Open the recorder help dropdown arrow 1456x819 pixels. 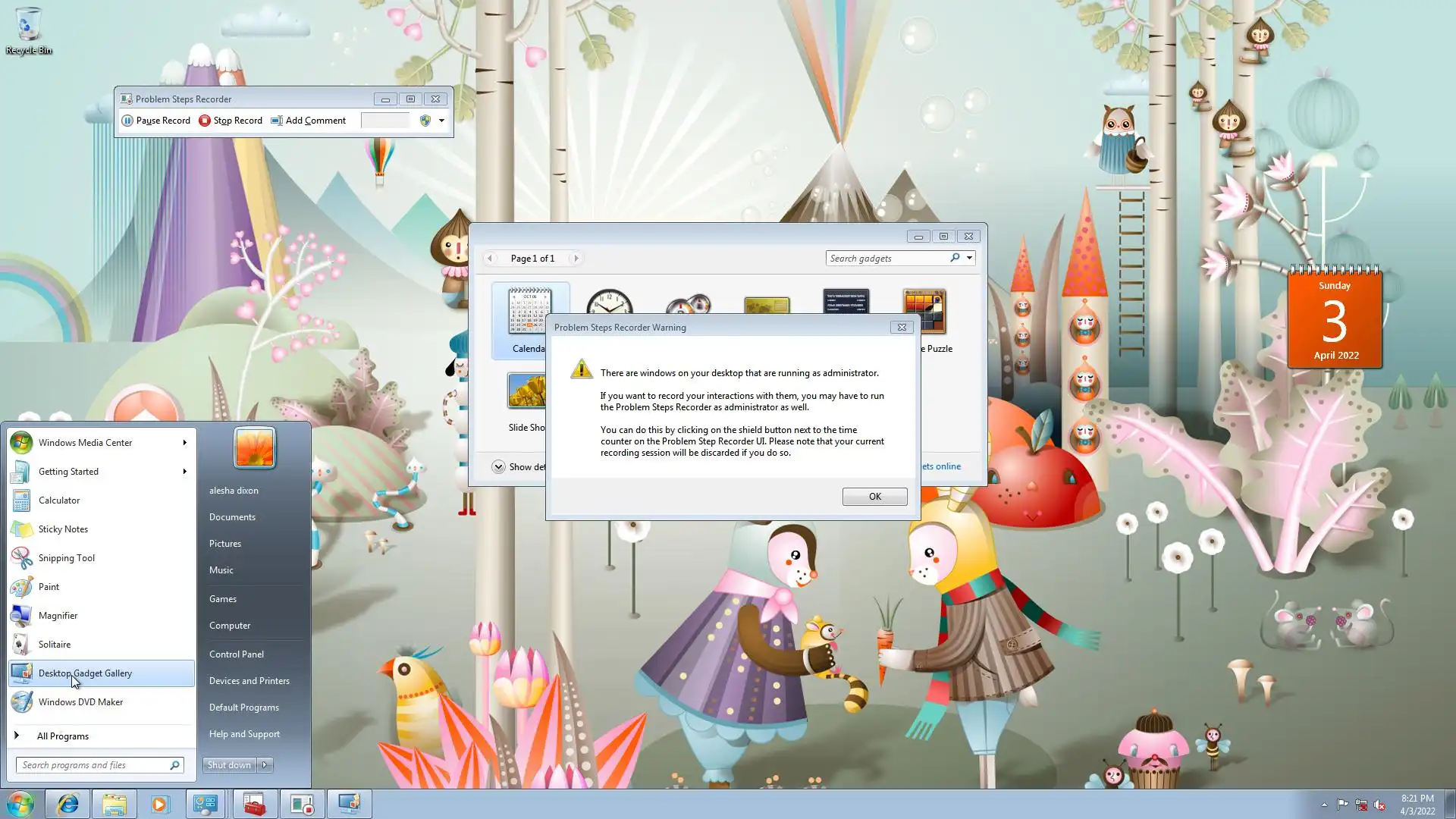point(441,121)
